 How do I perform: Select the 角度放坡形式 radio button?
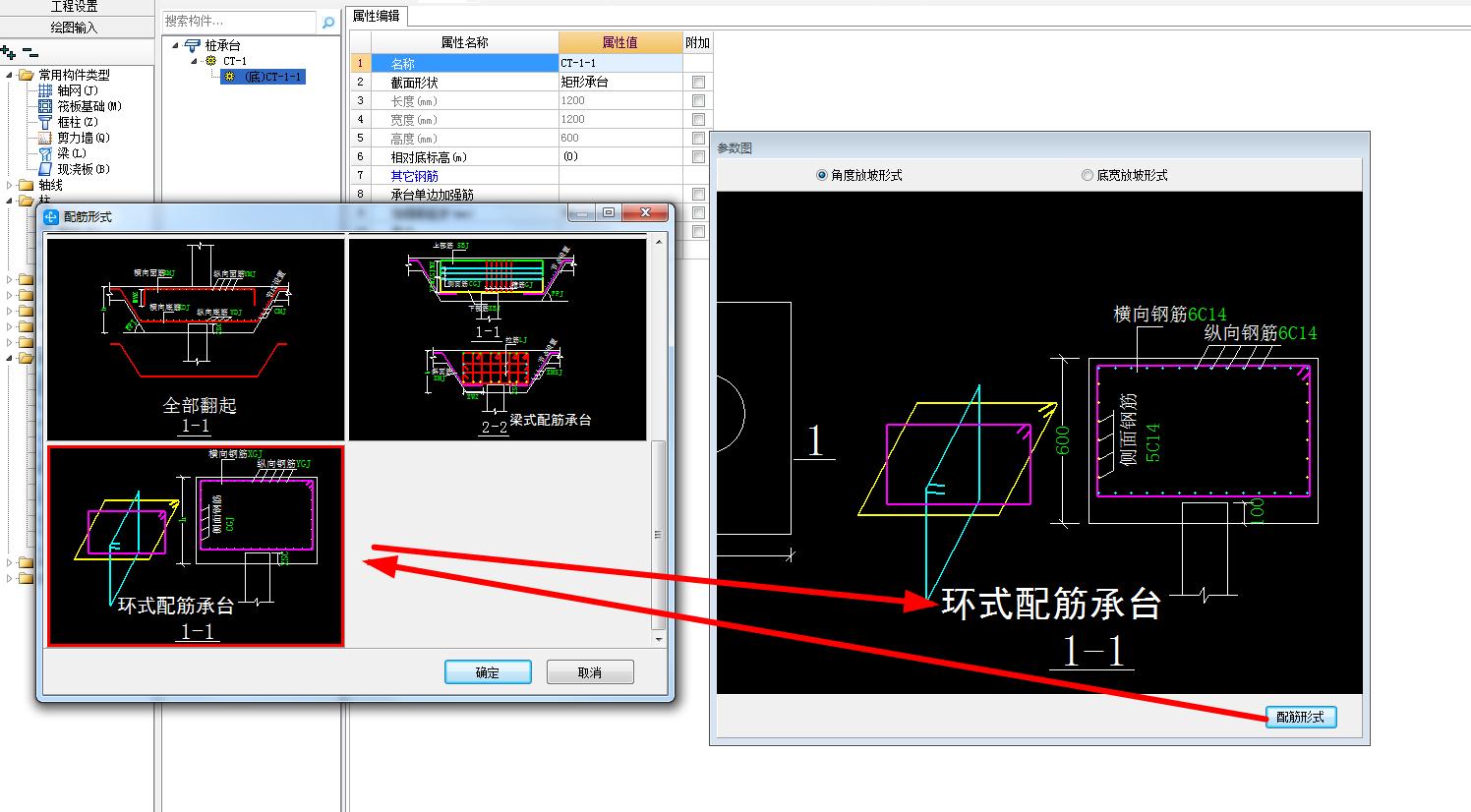(x=822, y=175)
